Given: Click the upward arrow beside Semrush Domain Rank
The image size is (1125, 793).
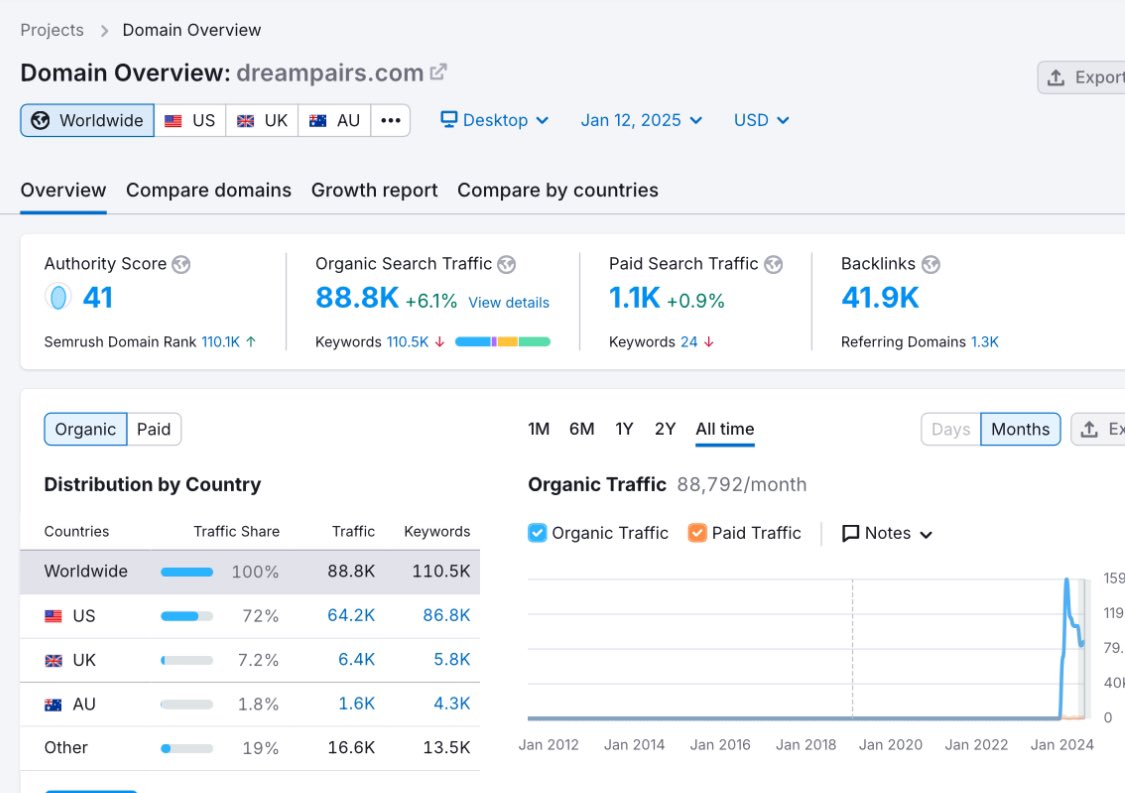Looking at the screenshot, I should point(251,342).
